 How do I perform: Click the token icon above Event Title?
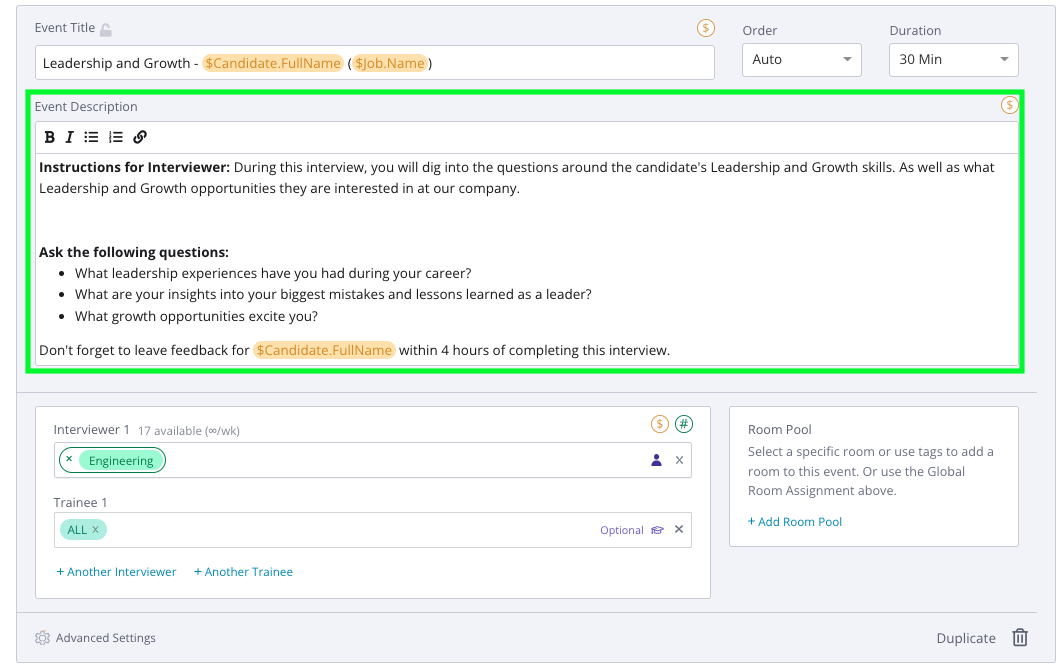[x=706, y=29]
